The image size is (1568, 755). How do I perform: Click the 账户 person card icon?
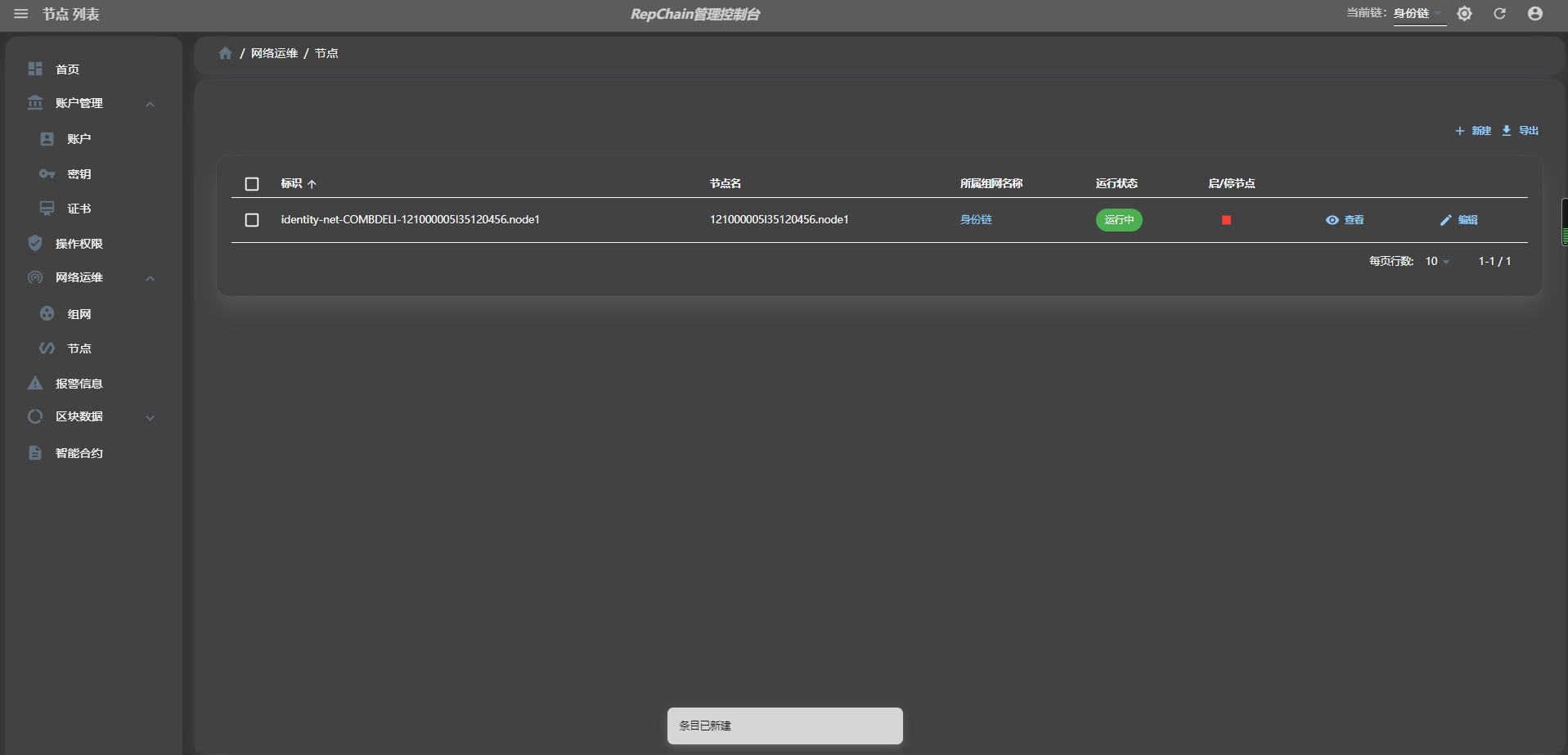[47, 139]
